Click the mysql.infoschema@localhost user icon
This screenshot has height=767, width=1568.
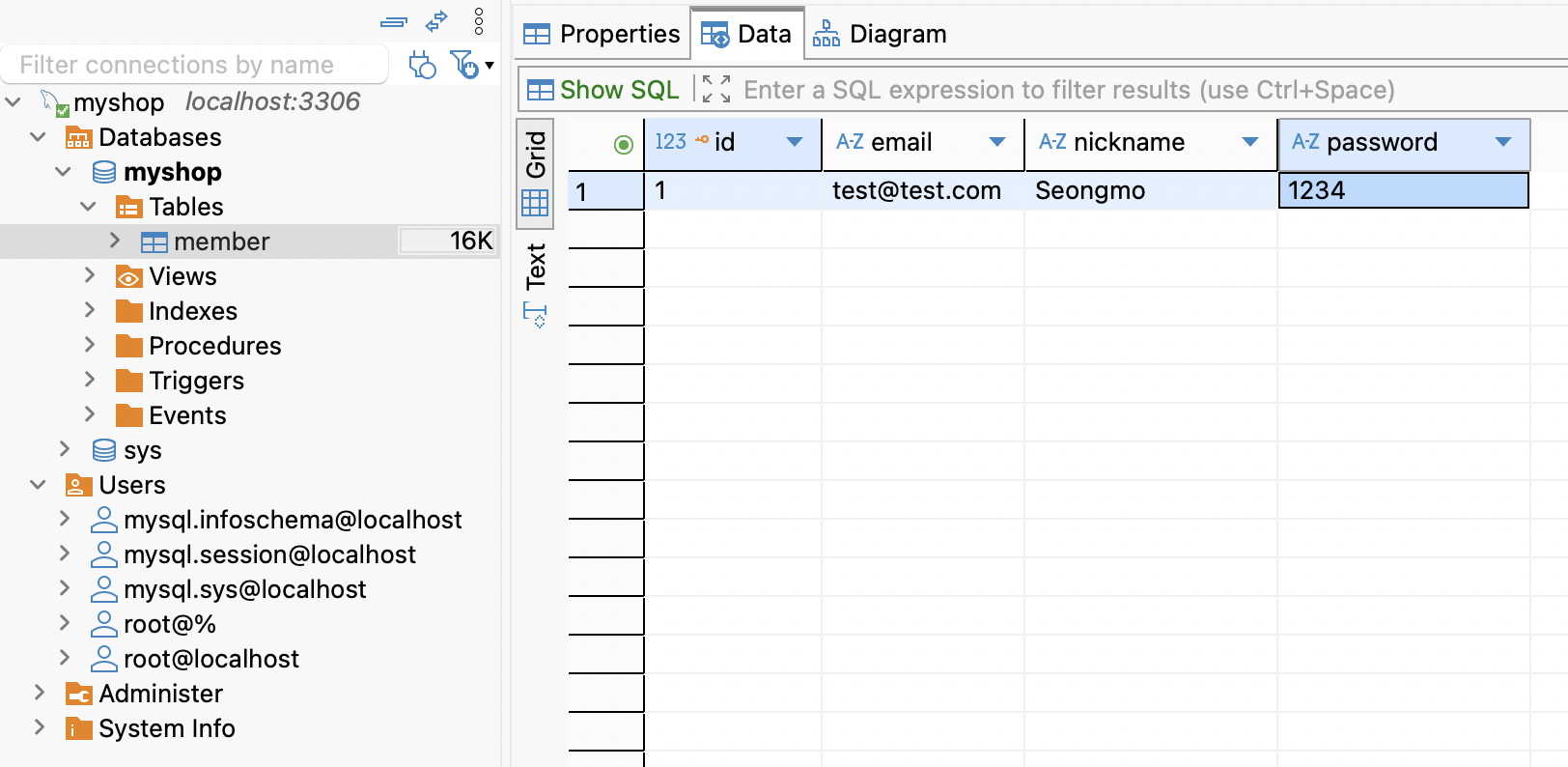tap(103, 521)
